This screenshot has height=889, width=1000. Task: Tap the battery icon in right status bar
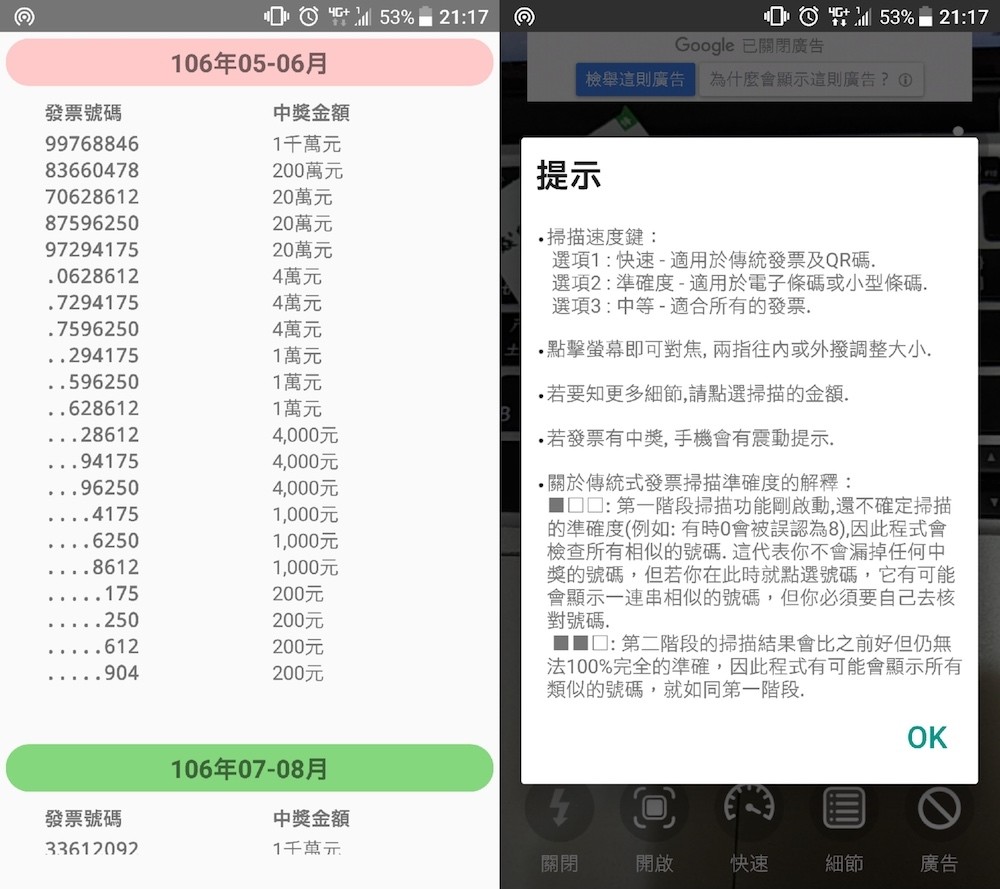click(925, 17)
